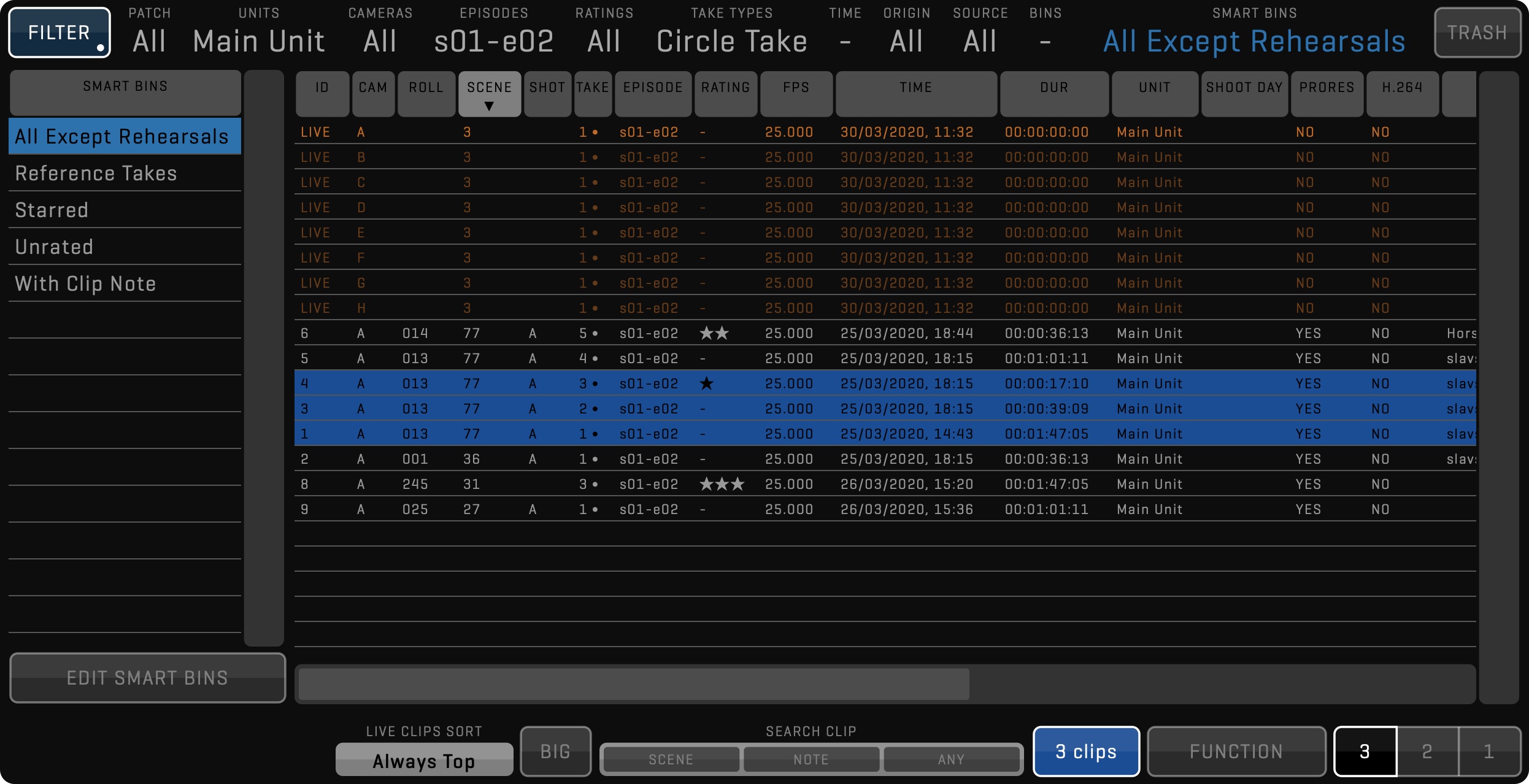1529x784 pixels.
Task: Toggle BIG display mode
Action: pyautogui.click(x=555, y=751)
